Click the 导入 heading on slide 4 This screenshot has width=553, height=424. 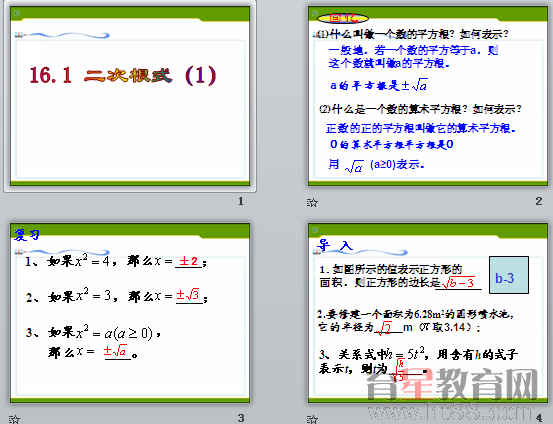[x=335, y=245]
